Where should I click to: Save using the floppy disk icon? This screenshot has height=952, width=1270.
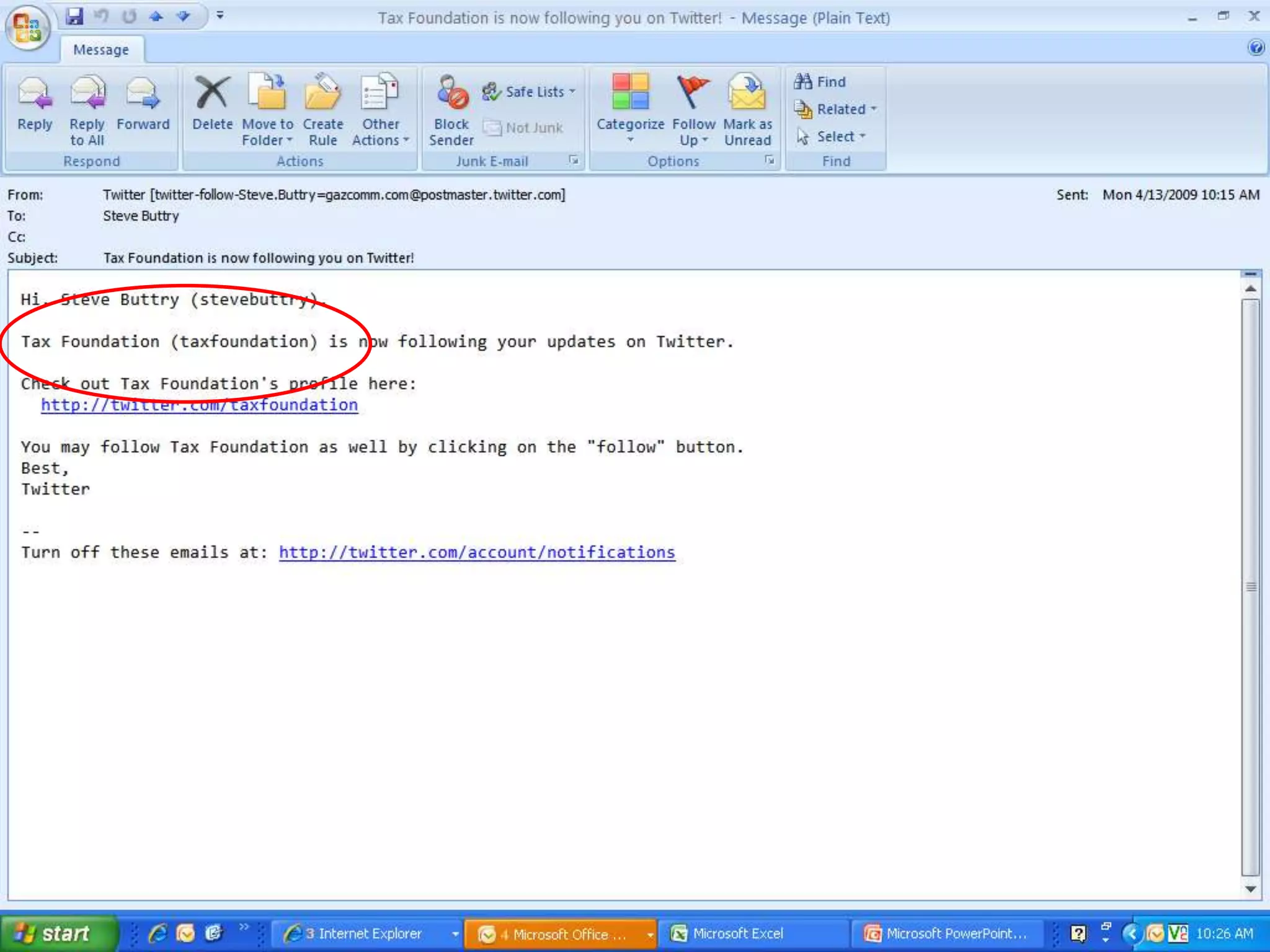(75, 16)
